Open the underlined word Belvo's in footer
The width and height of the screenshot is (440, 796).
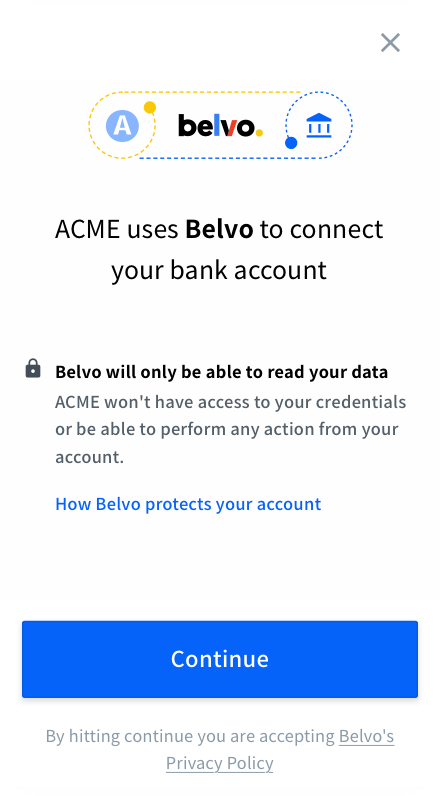click(366, 736)
